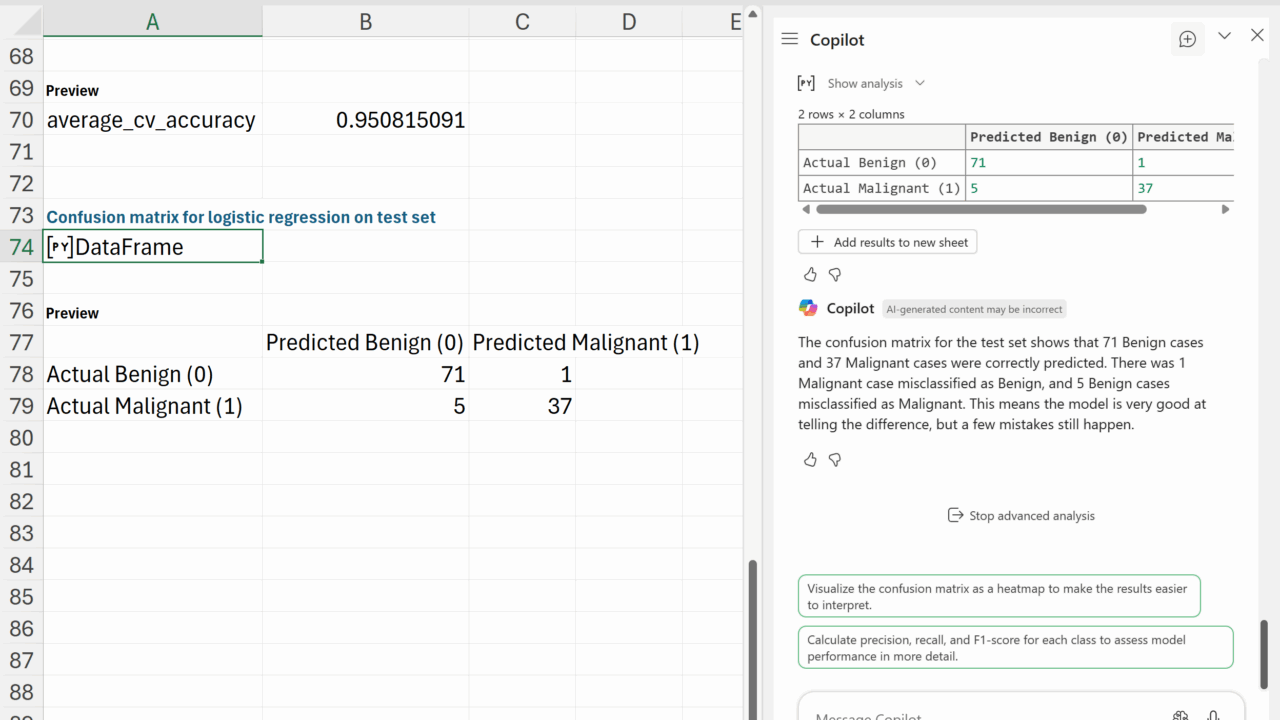
Task: Thumbs up the confusion matrix table result
Action: [810, 274]
